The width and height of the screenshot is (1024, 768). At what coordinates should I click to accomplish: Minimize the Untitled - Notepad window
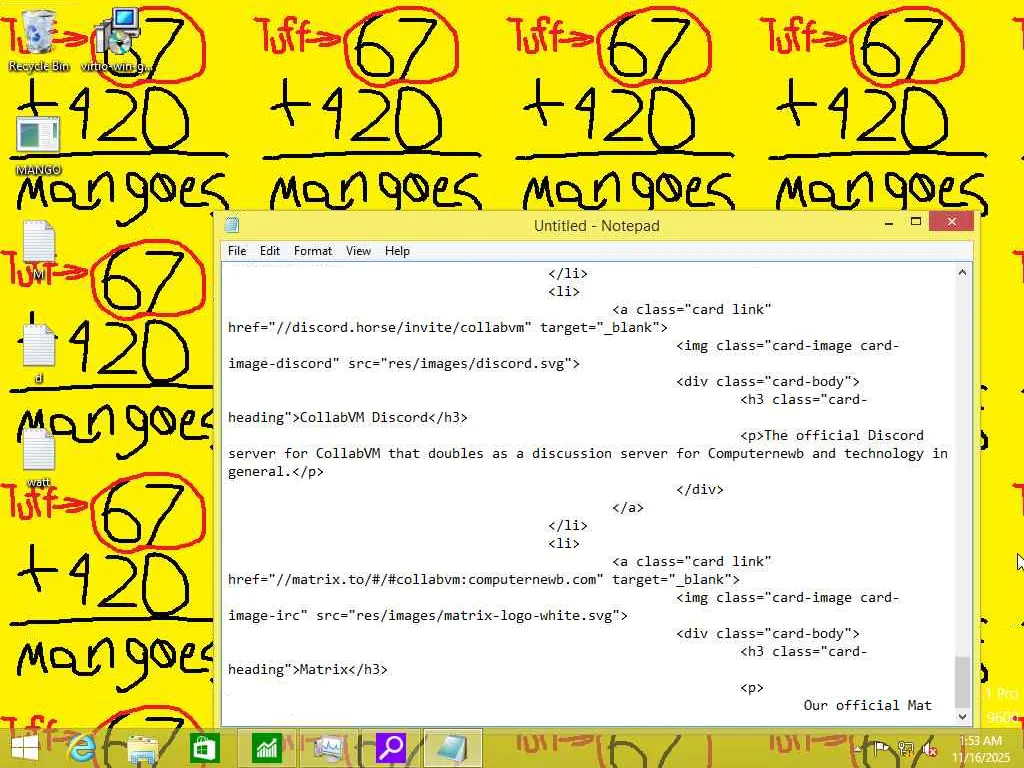coord(889,223)
